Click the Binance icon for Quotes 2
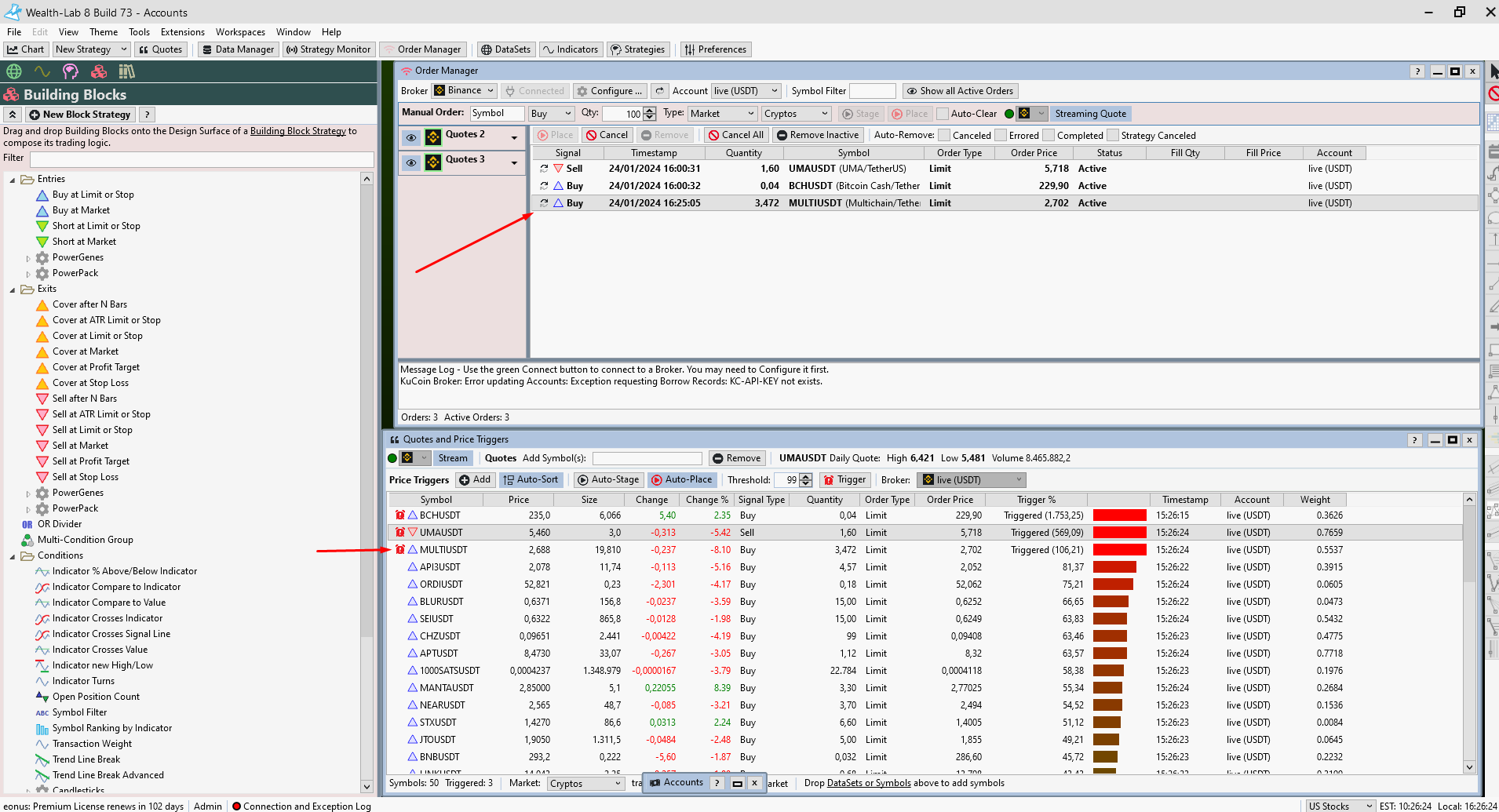The image size is (1499, 812). [433, 137]
